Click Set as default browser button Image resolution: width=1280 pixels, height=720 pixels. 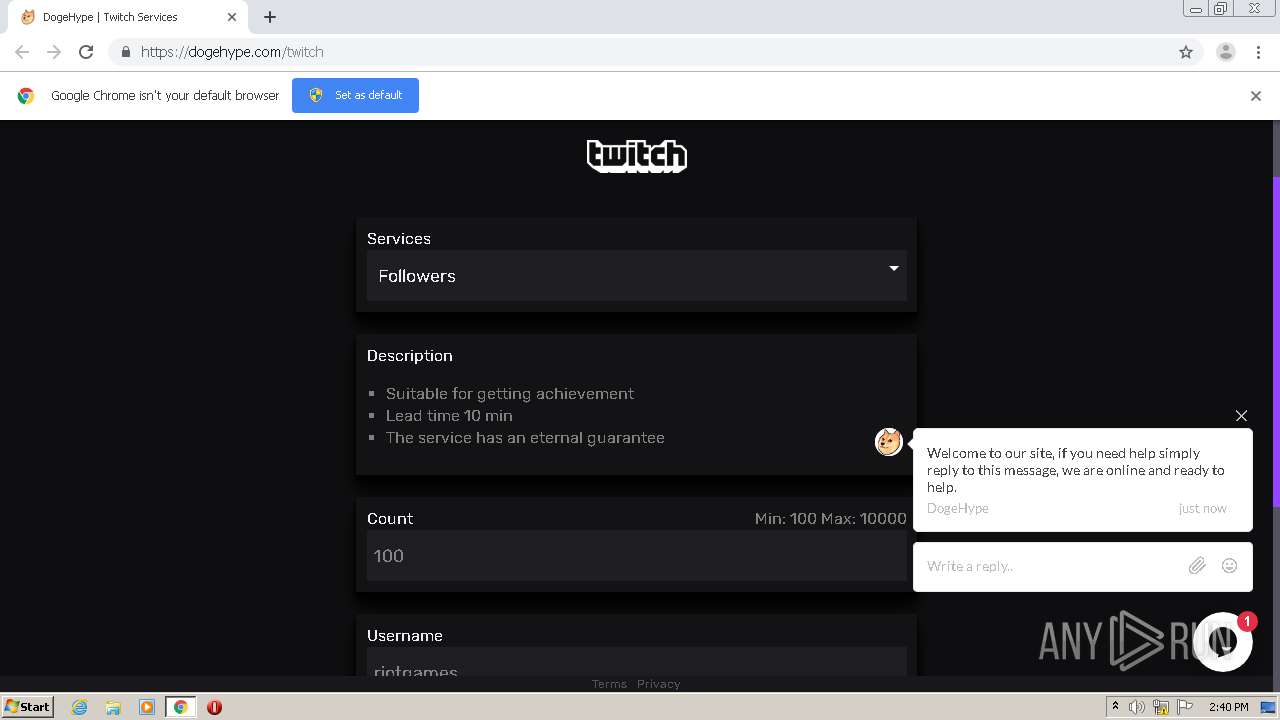[355, 95]
